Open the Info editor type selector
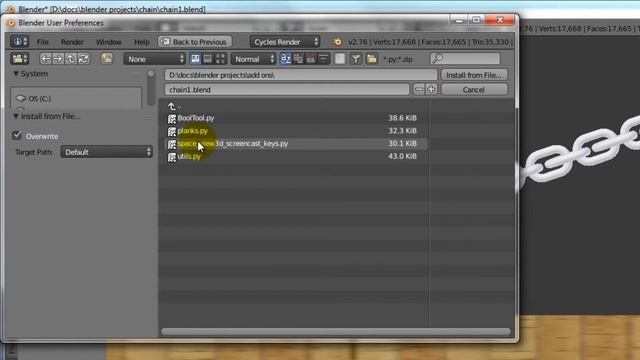 19,42
